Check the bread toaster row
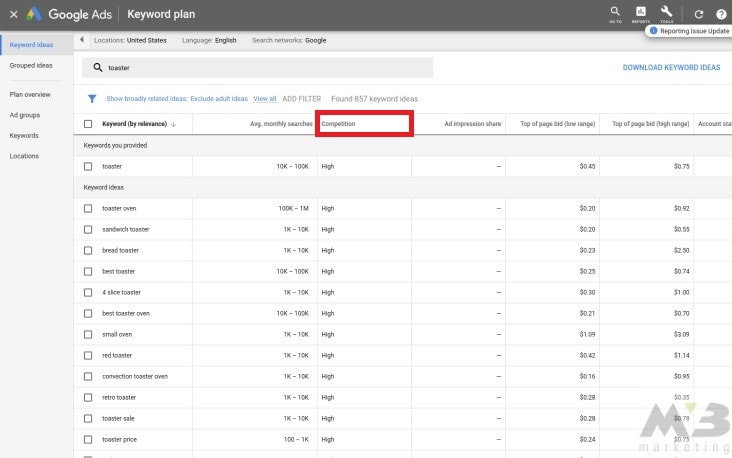The height and width of the screenshot is (458, 732). [x=88, y=250]
